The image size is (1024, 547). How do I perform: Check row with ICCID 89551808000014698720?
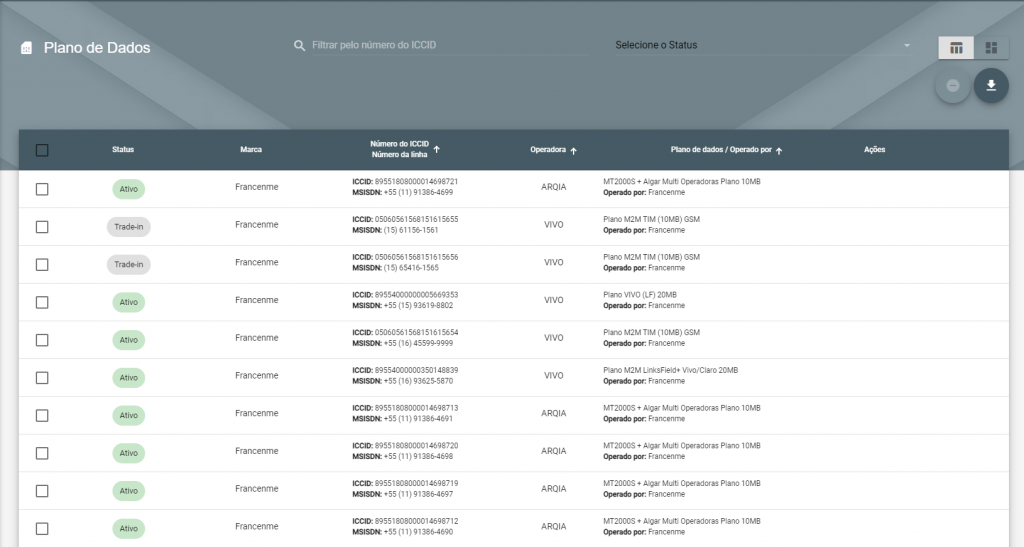pyautogui.click(x=42, y=453)
